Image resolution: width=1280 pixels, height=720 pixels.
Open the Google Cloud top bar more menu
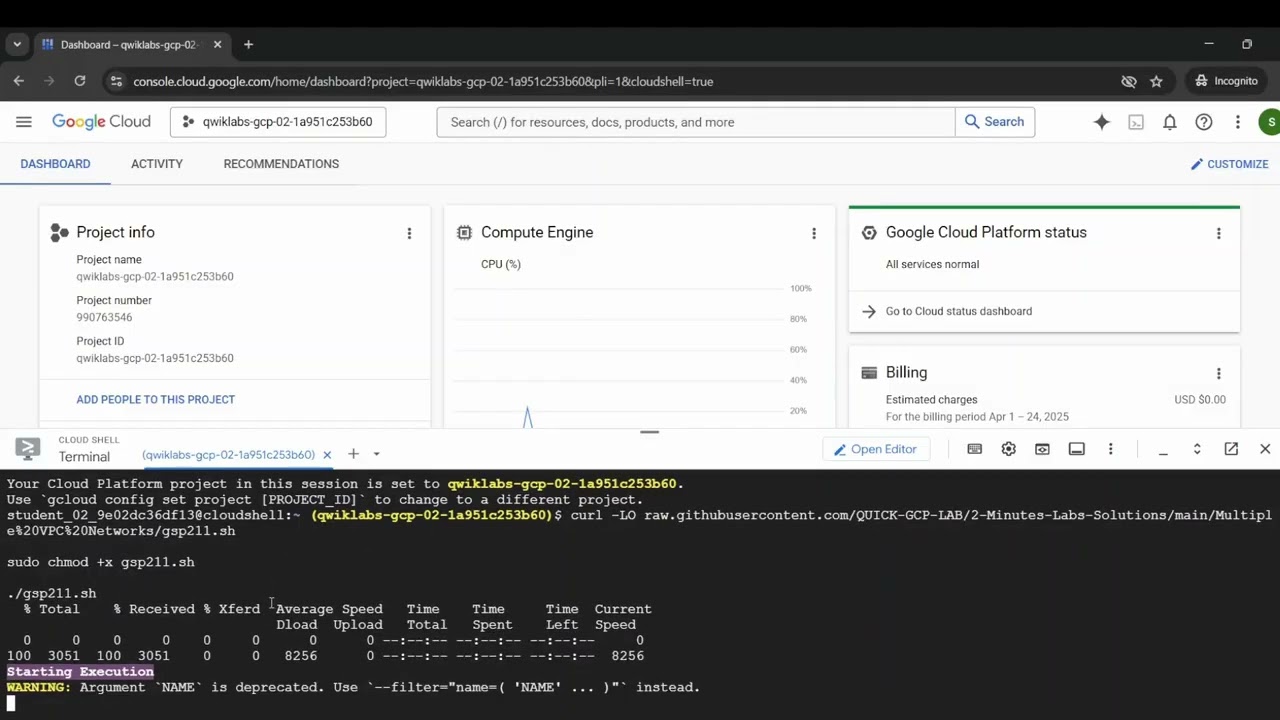[1238, 122]
